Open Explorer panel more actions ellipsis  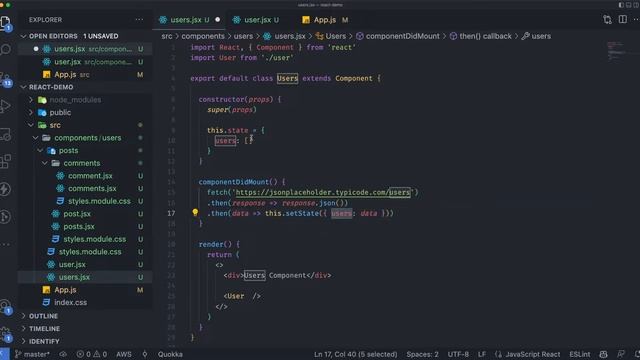click(139, 20)
